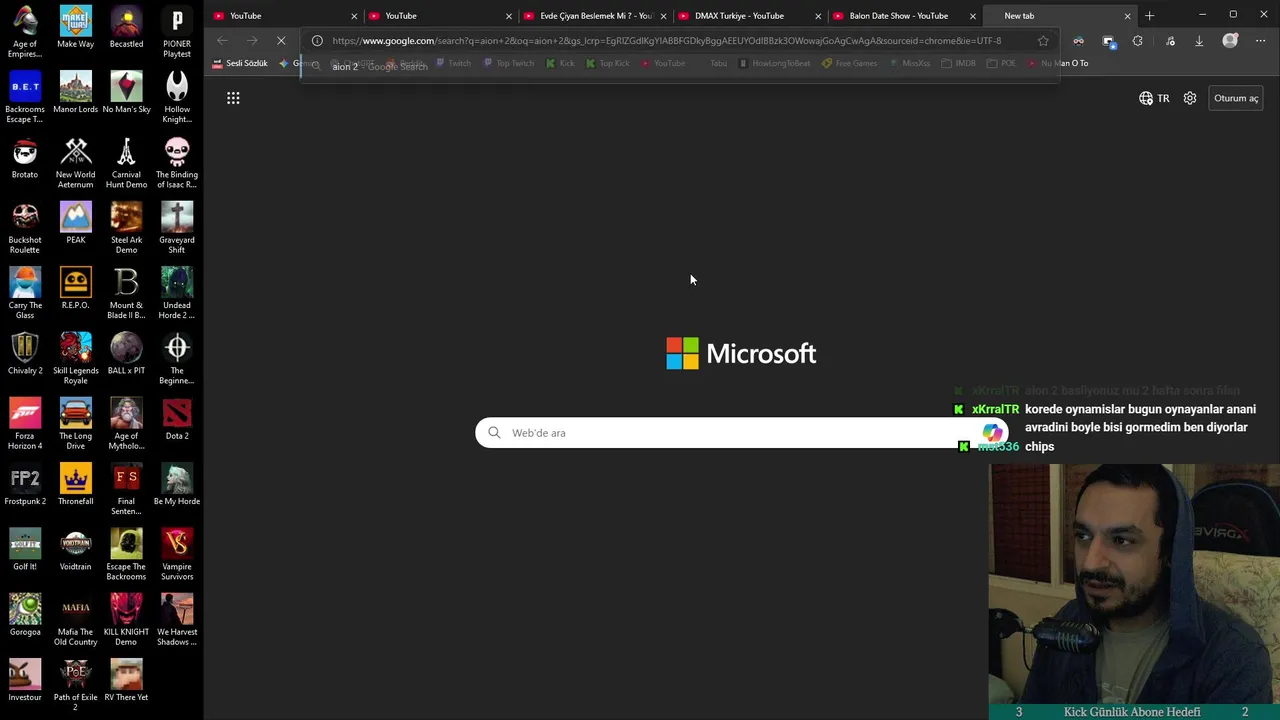Image resolution: width=1280 pixels, height=720 pixels.
Task: Open Copilot from the search box
Action: tap(991, 433)
